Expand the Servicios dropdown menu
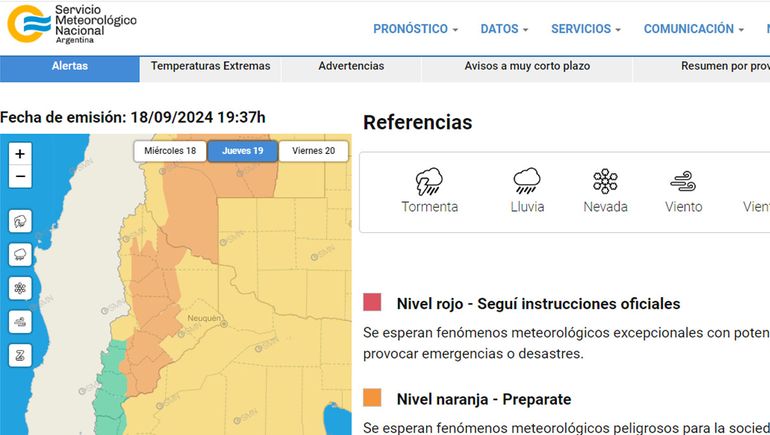This screenshot has height=435, width=770. click(585, 29)
